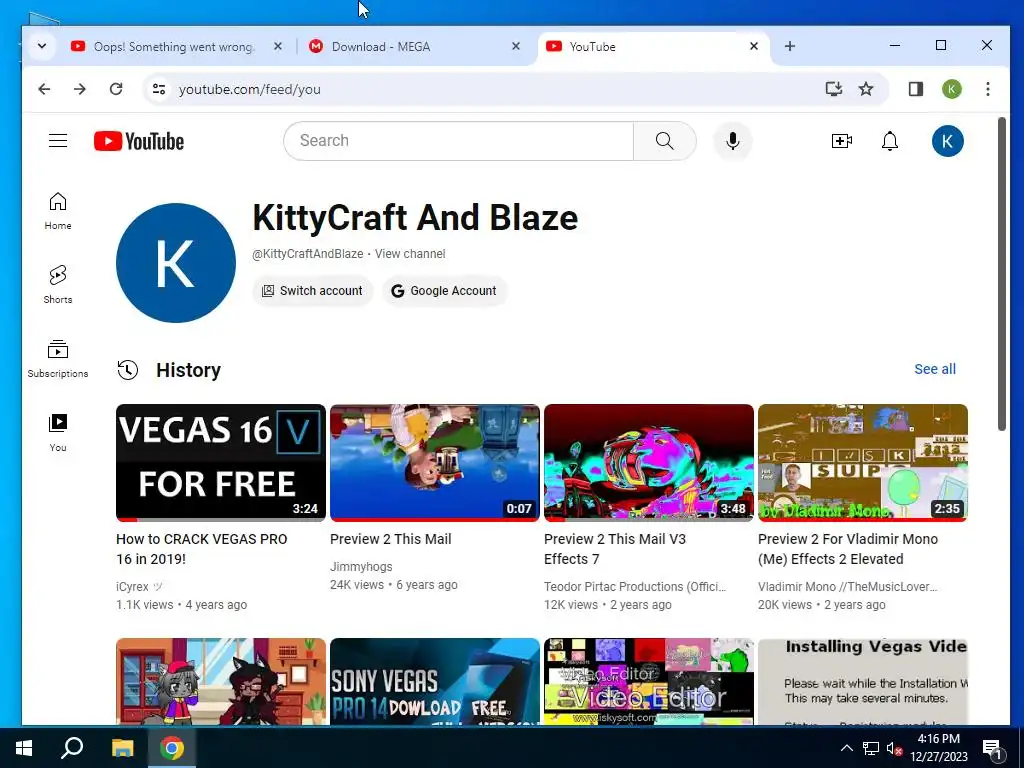This screenshot has width=1024, height=768.
Task: Click the YouTube search input field
Action: pos(458,140)
